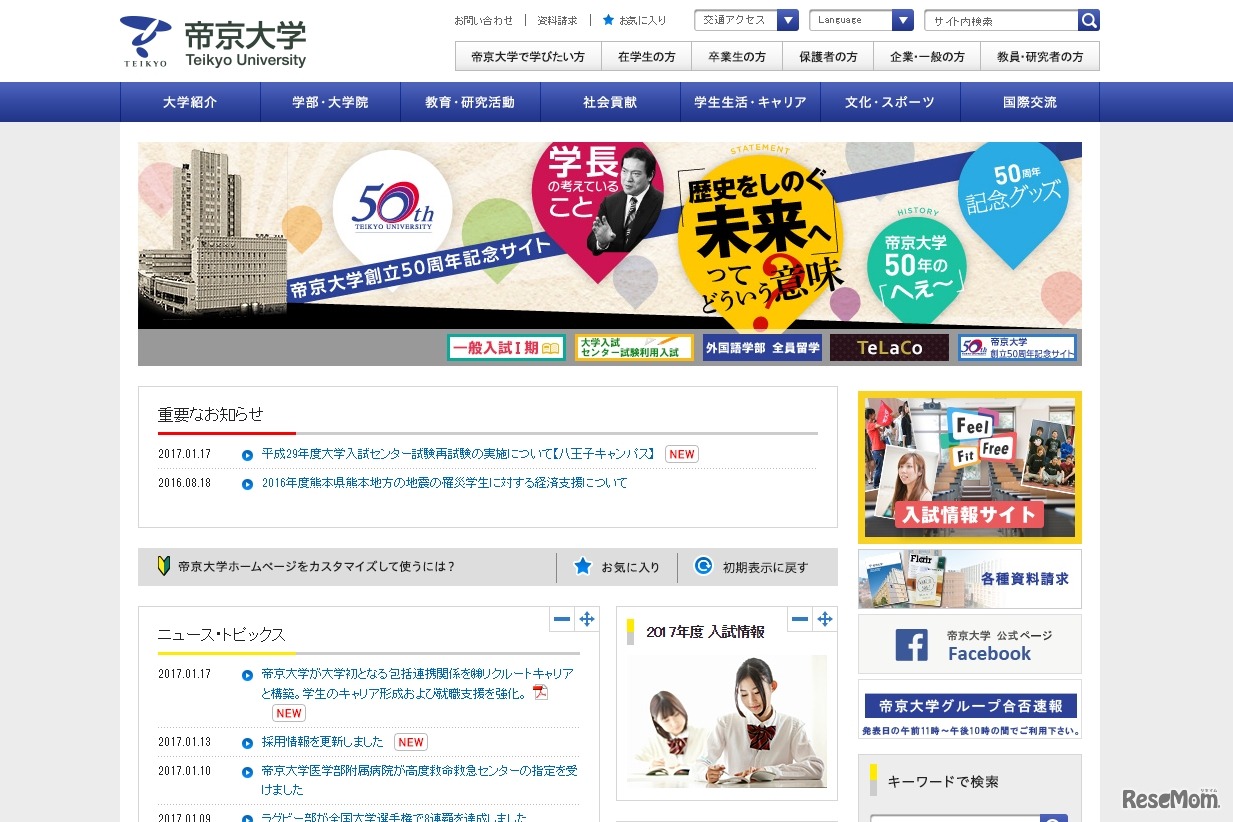Click the Facebook logo icon
Image resolution: width=1233 pixels, height=822 pixels.
(911, 644)
